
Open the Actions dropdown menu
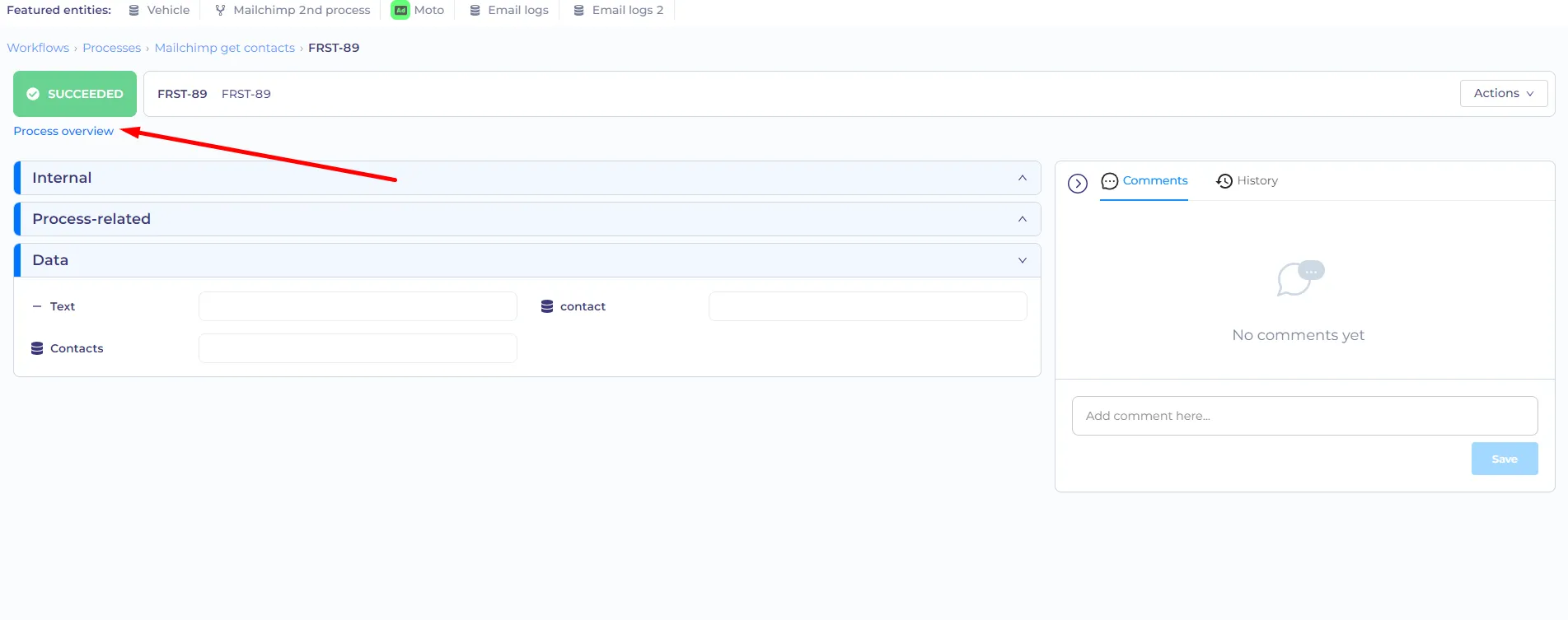point(1504,93)
